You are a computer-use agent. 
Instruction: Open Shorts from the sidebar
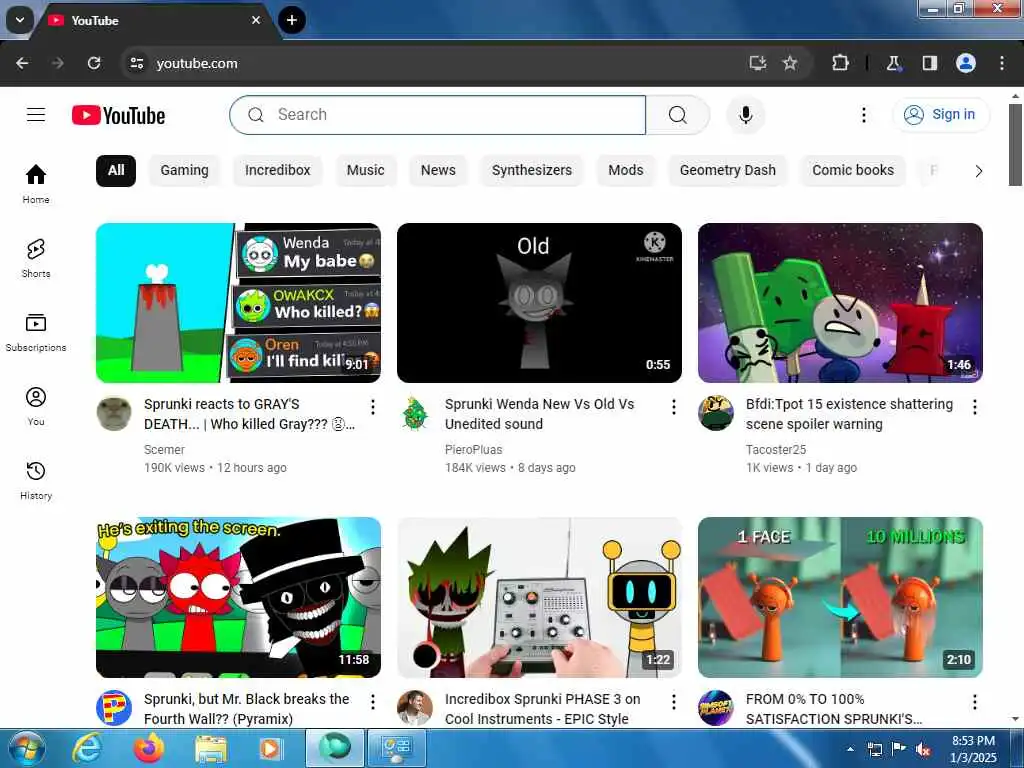36,258
